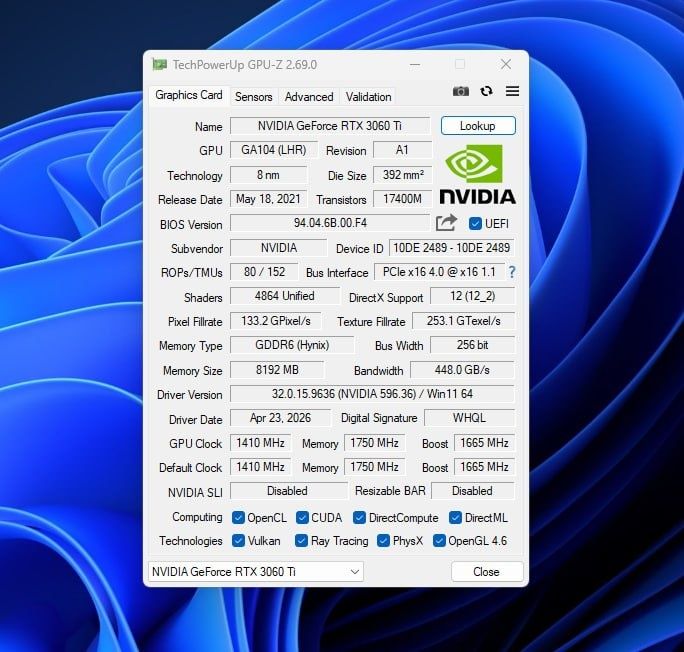Image resolution: width=684 pixels, height=652 pixels.
Task: Click the Revision value A1
Action: [x=402, y=150]
